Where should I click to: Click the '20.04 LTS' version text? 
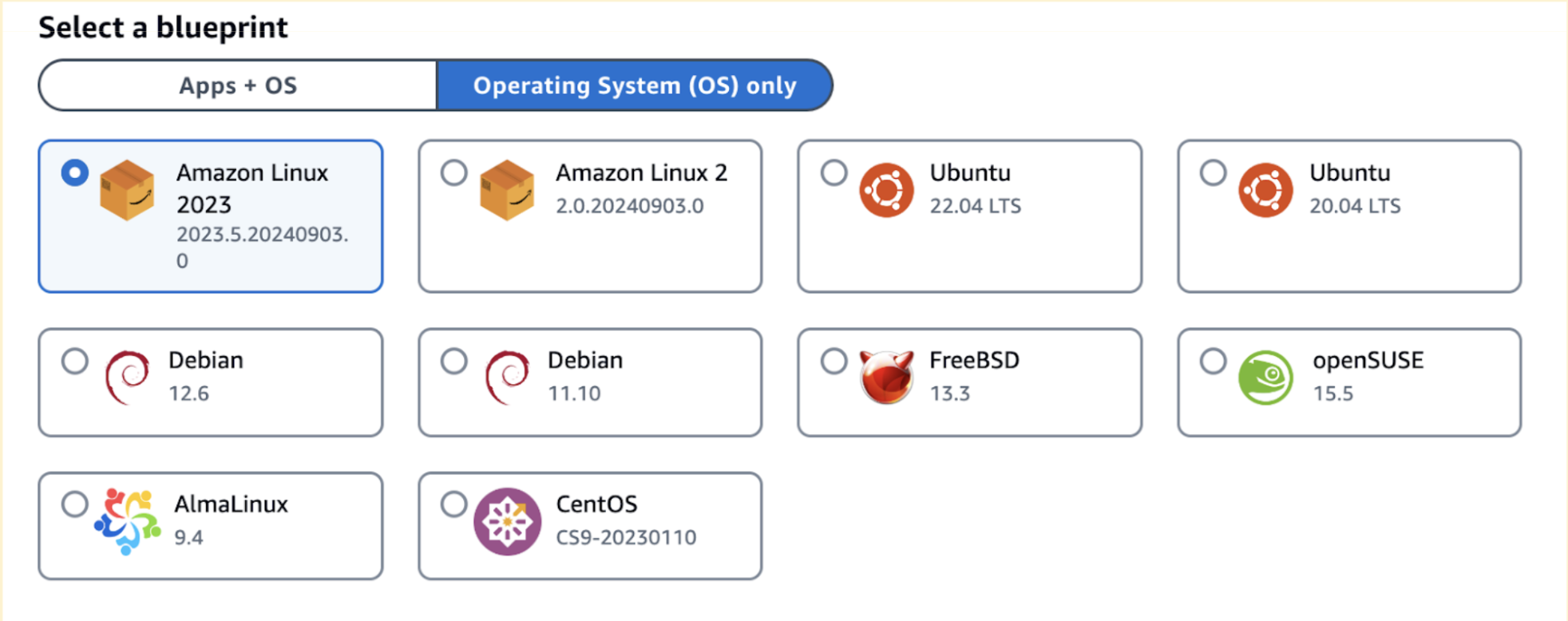[x=1355, y=206]
